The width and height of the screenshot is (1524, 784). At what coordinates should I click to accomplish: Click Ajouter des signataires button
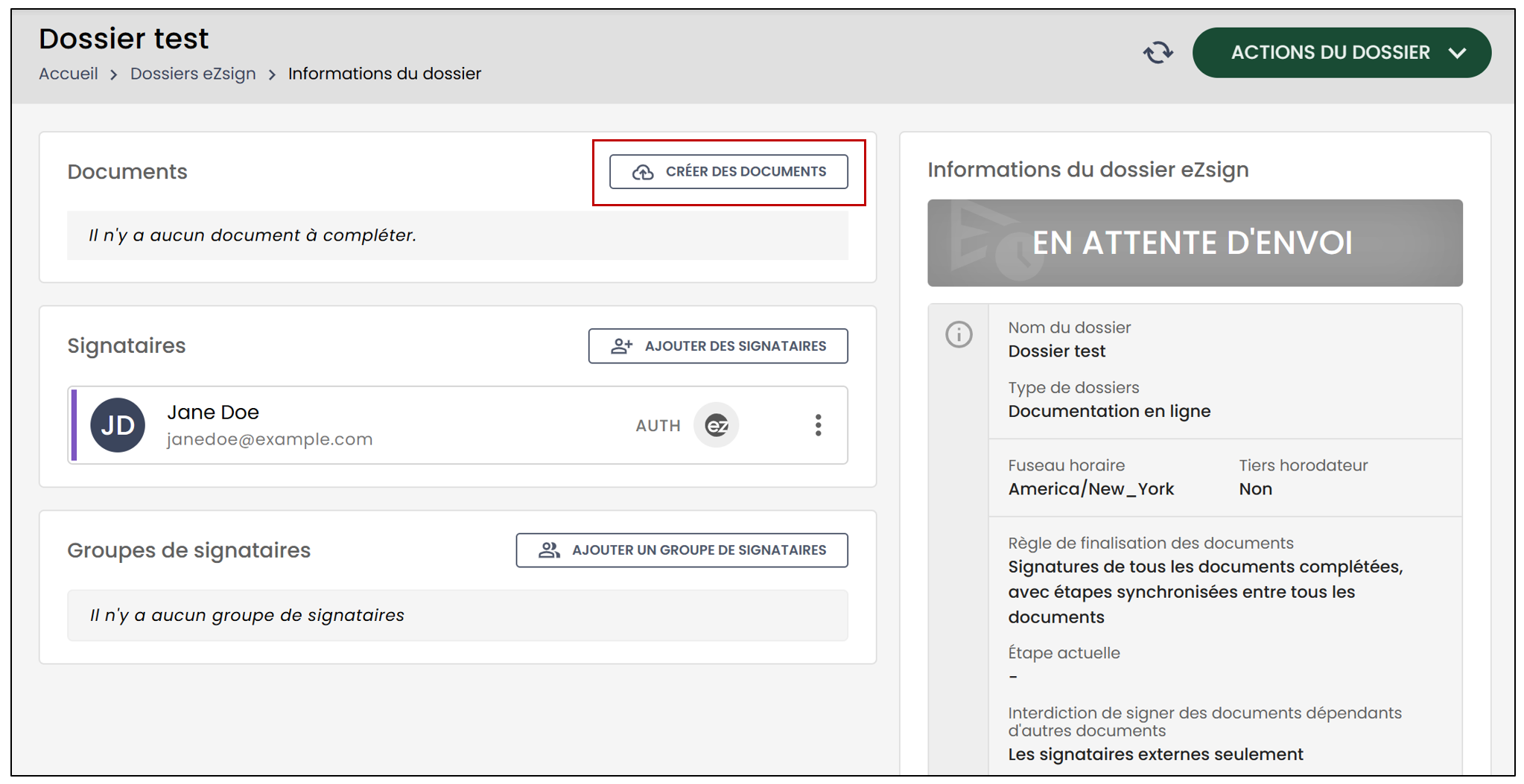click(718, 346)
